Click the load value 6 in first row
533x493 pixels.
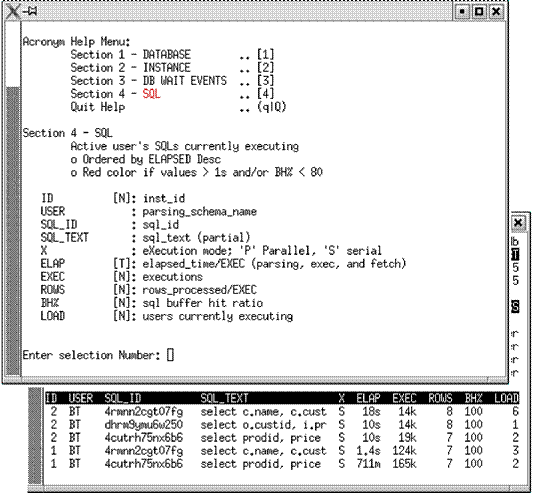point(515,411)
